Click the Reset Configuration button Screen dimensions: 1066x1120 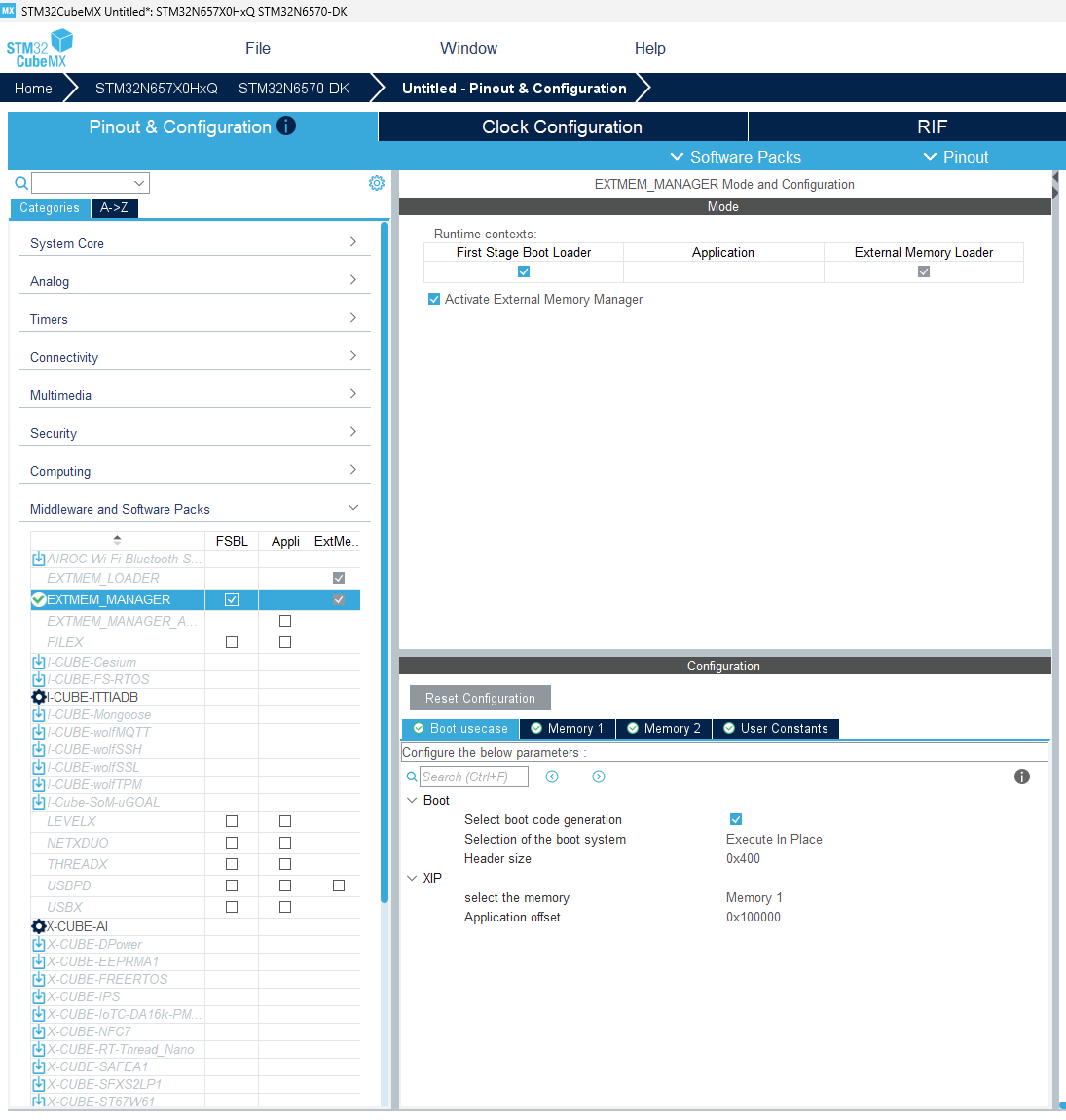tap(480, 698)
